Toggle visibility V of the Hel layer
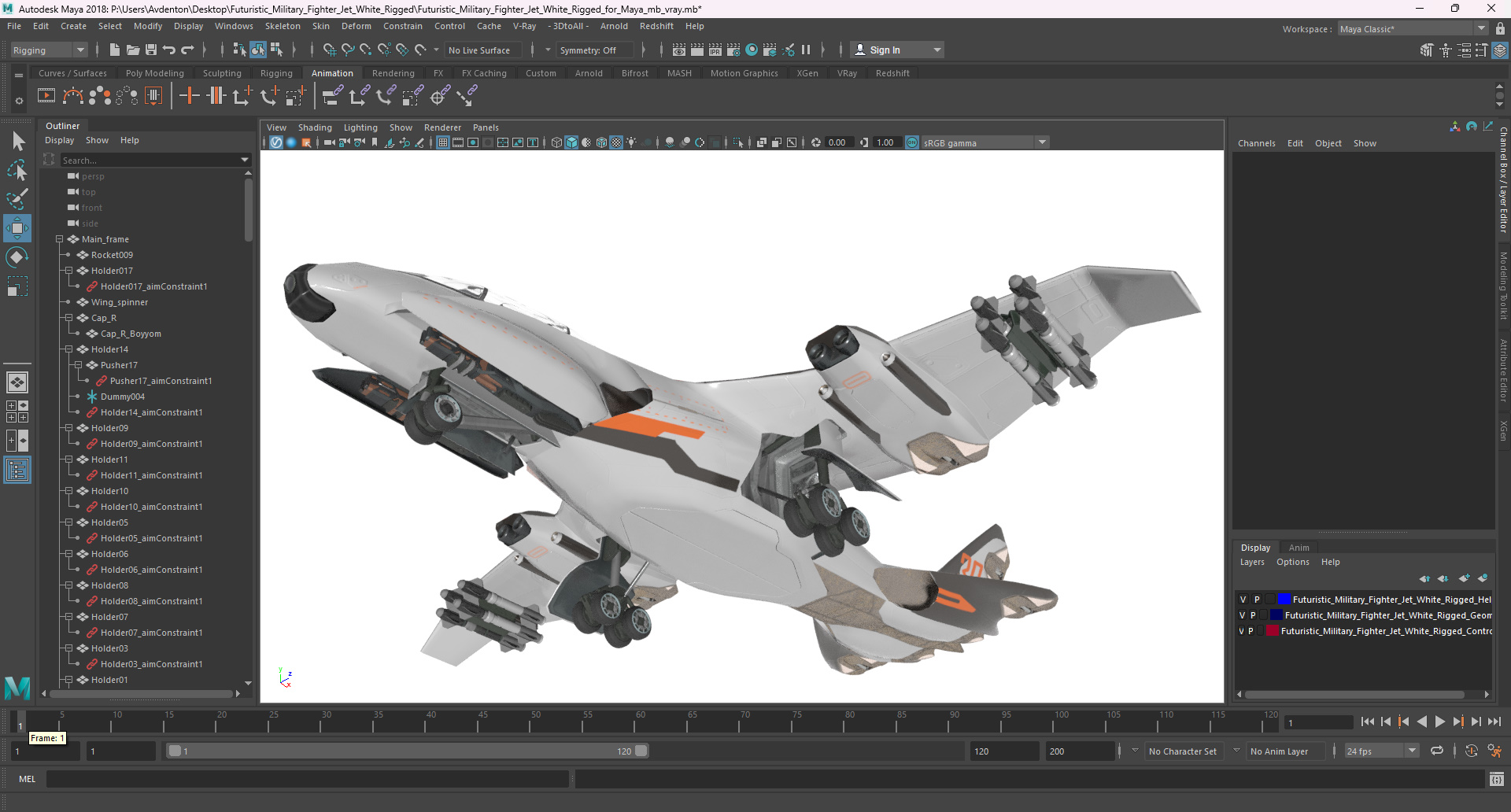 click(x=1243, y=600)
